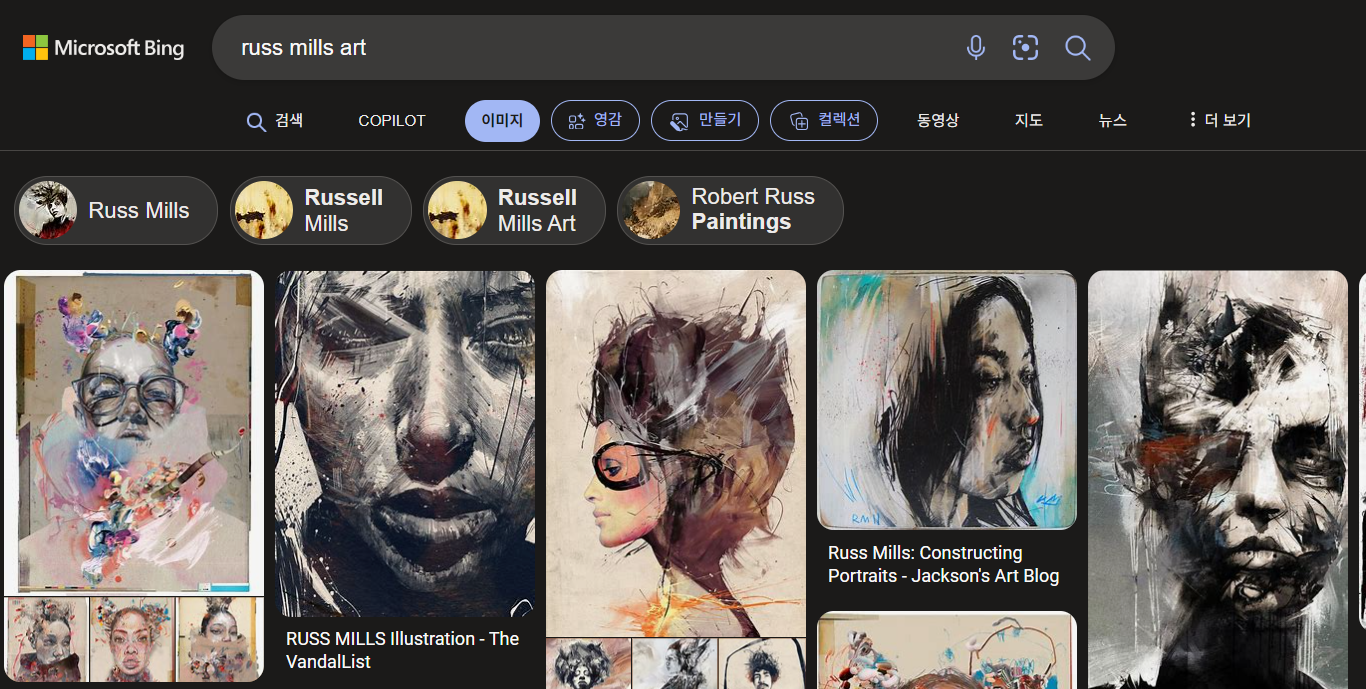
Task: Open the COPILOT tab
Action: click(392, 121)
